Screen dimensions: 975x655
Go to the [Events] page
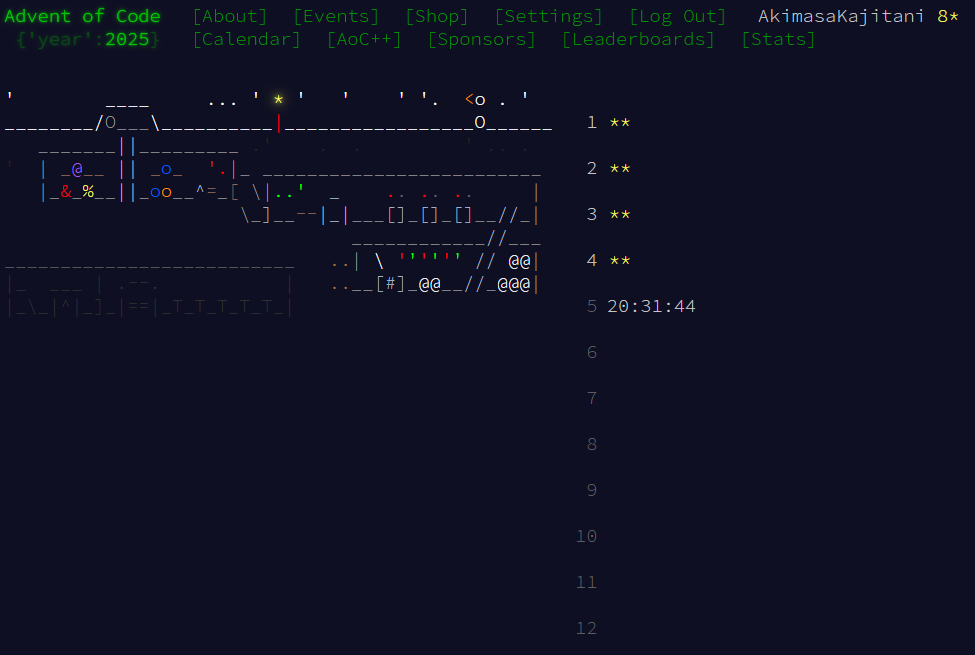(336, 16)
